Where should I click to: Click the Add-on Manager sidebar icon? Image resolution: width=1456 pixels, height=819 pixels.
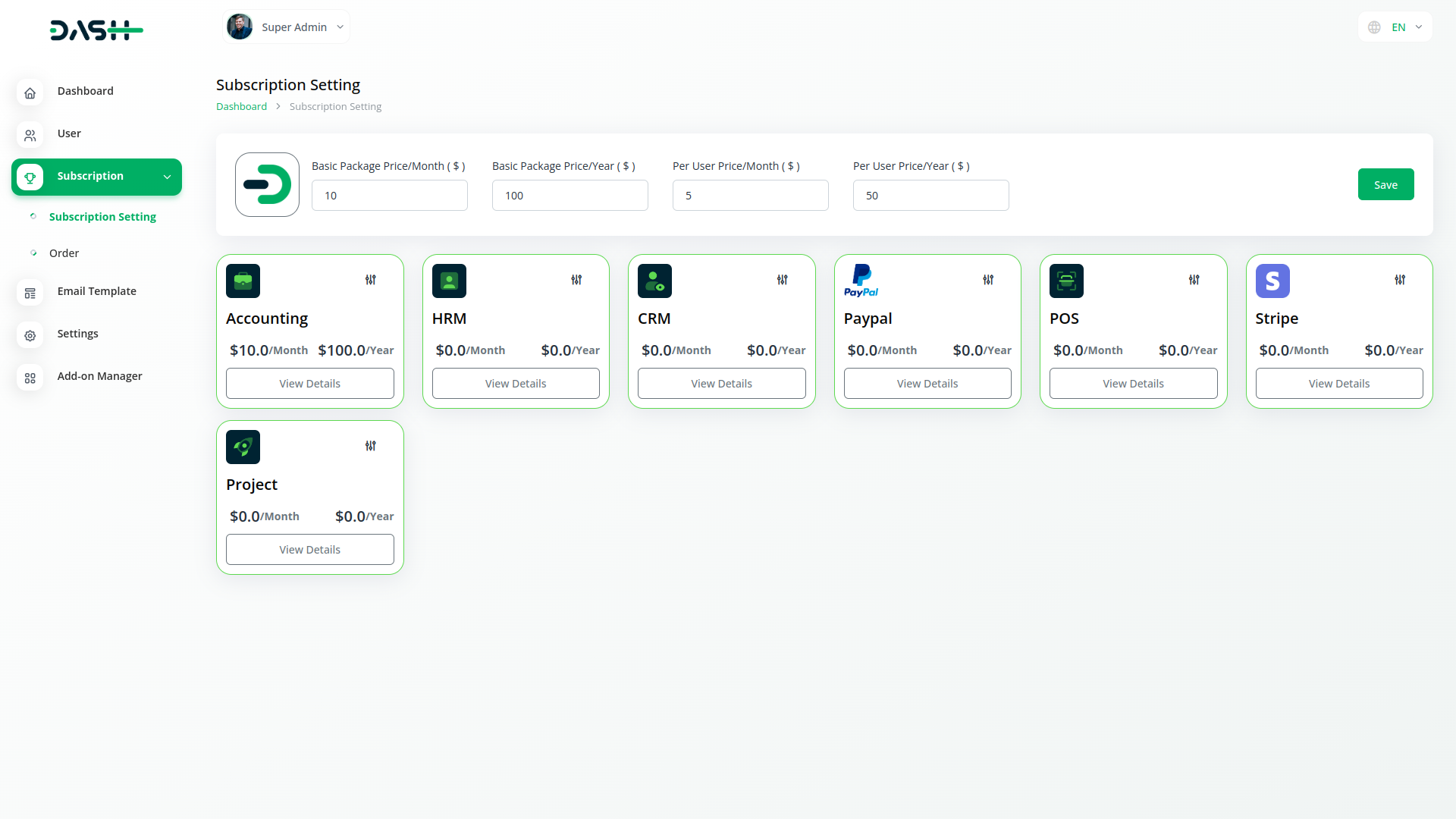pos(30,377)
